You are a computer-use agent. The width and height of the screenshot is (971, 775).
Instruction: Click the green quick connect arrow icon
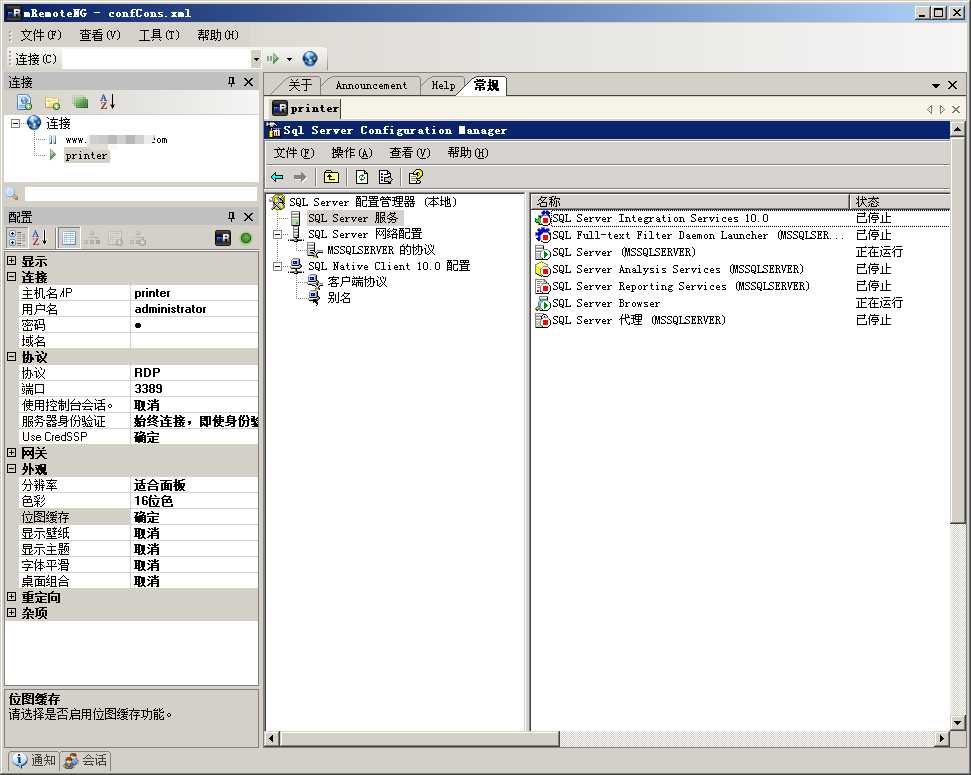[x=272, y=59]
